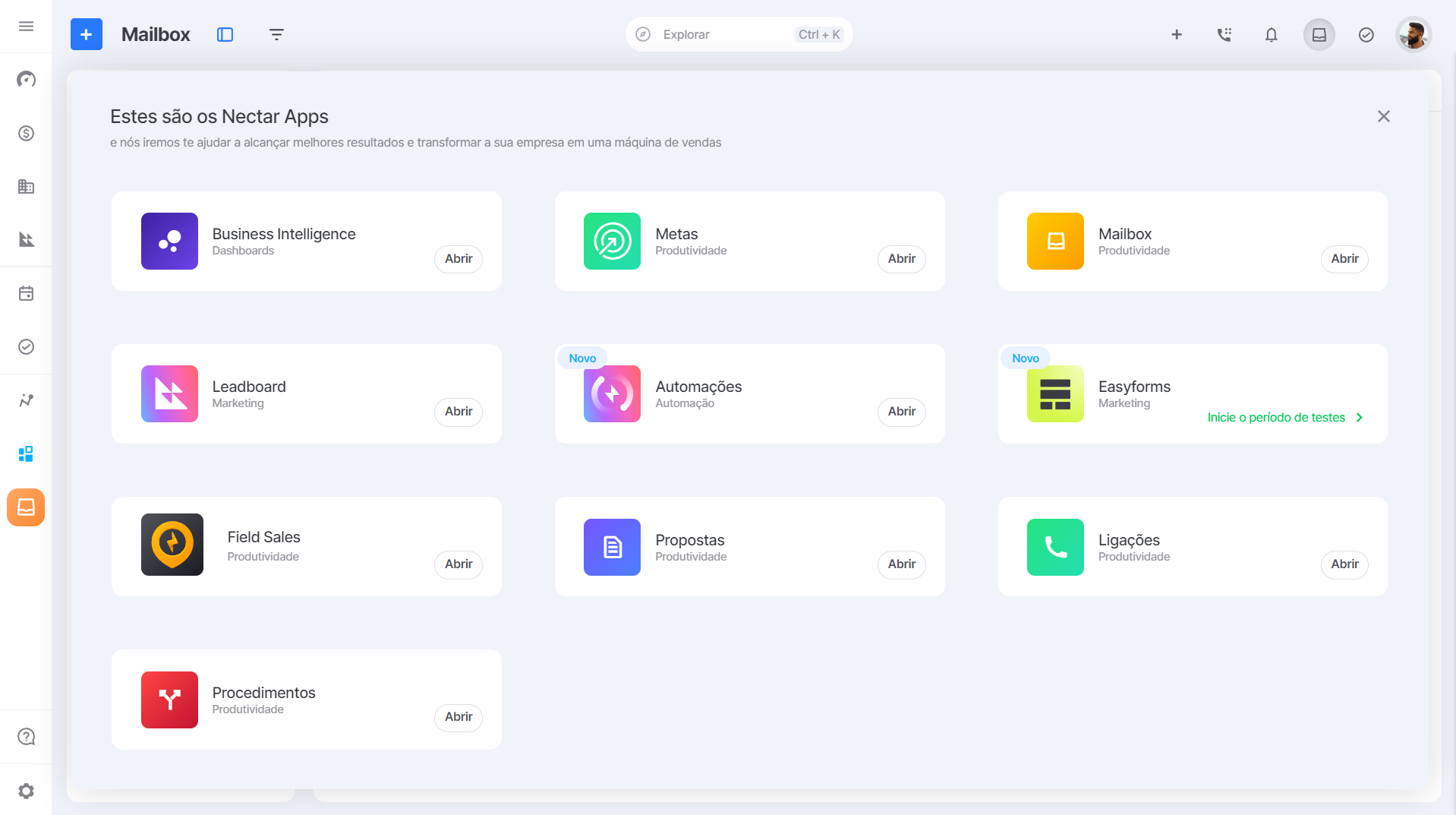Click the Business Intelligence title text
1456x815 pixels.
coord(284,234)
